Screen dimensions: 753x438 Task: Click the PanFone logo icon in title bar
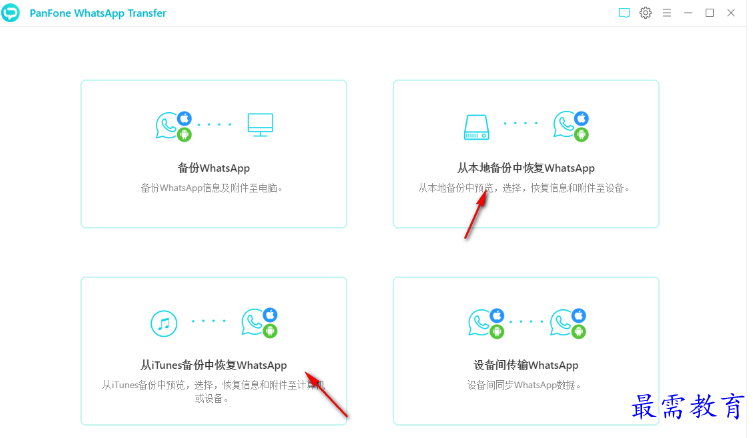tap(11, 13)
